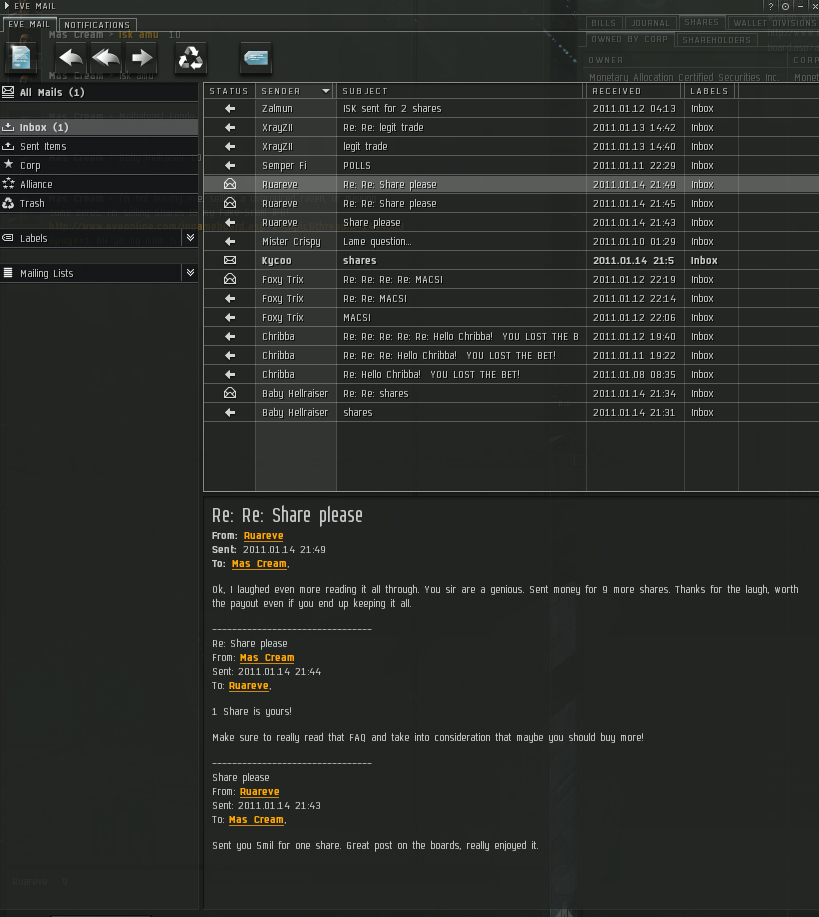Click opened-envelope icon on Baby Hellraiser 21:34 row

[230, 393]
